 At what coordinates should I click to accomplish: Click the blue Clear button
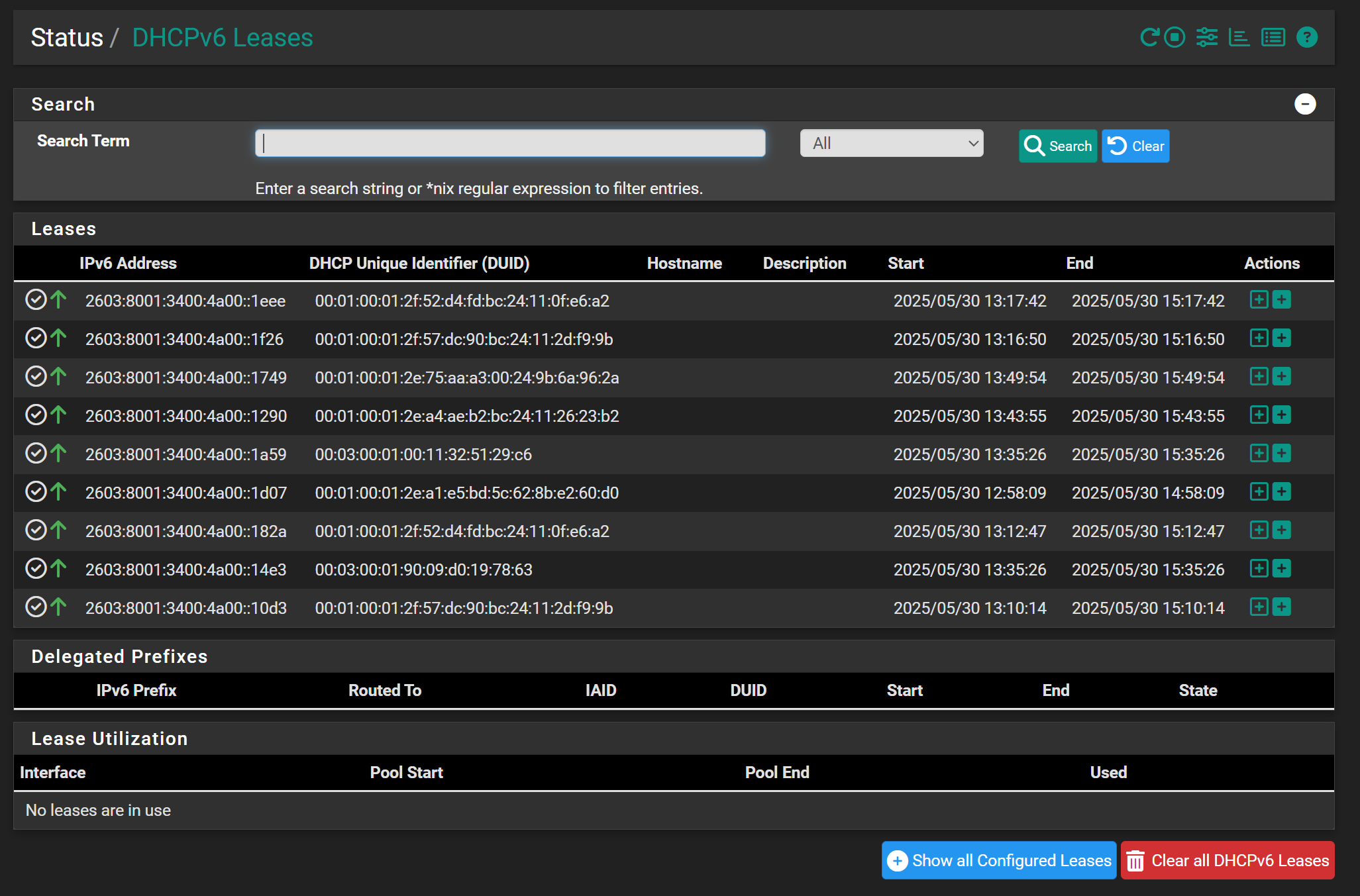[1135, 146]
